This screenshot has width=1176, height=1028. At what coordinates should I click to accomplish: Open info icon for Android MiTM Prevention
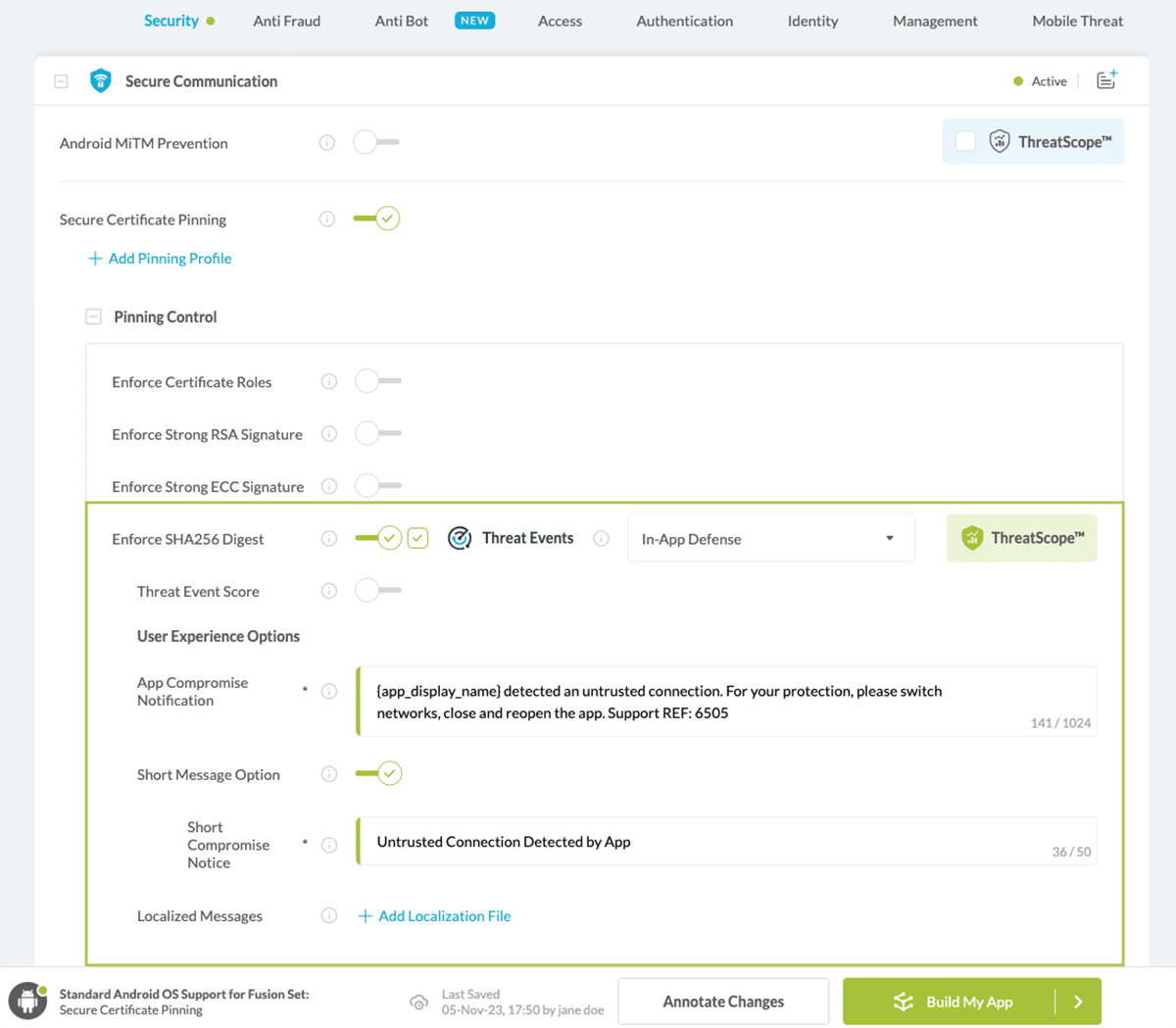pyautogui.click(x=327, y=143)
